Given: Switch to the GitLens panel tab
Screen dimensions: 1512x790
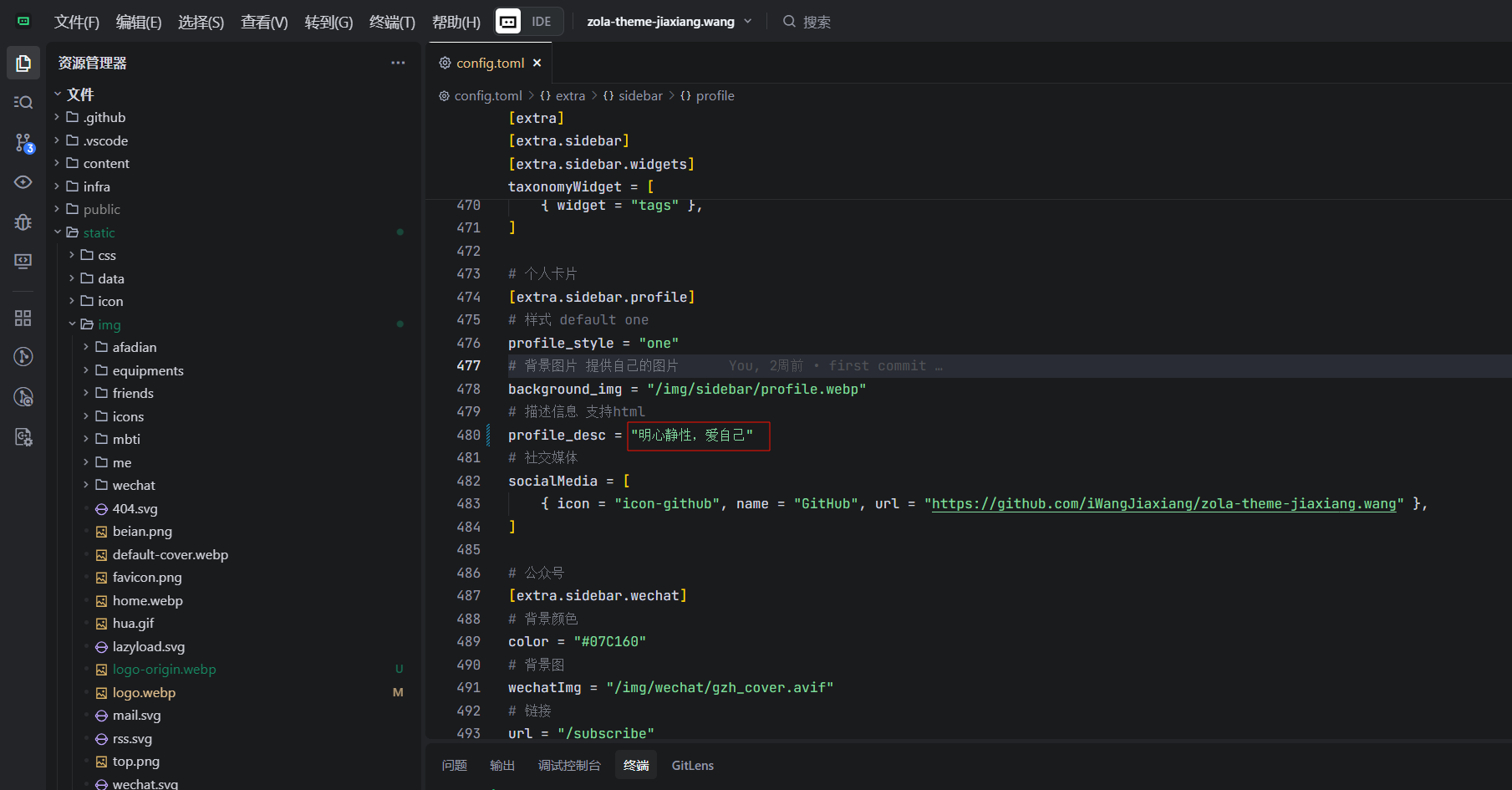Looking at the screenshot, I should (693, 765).
